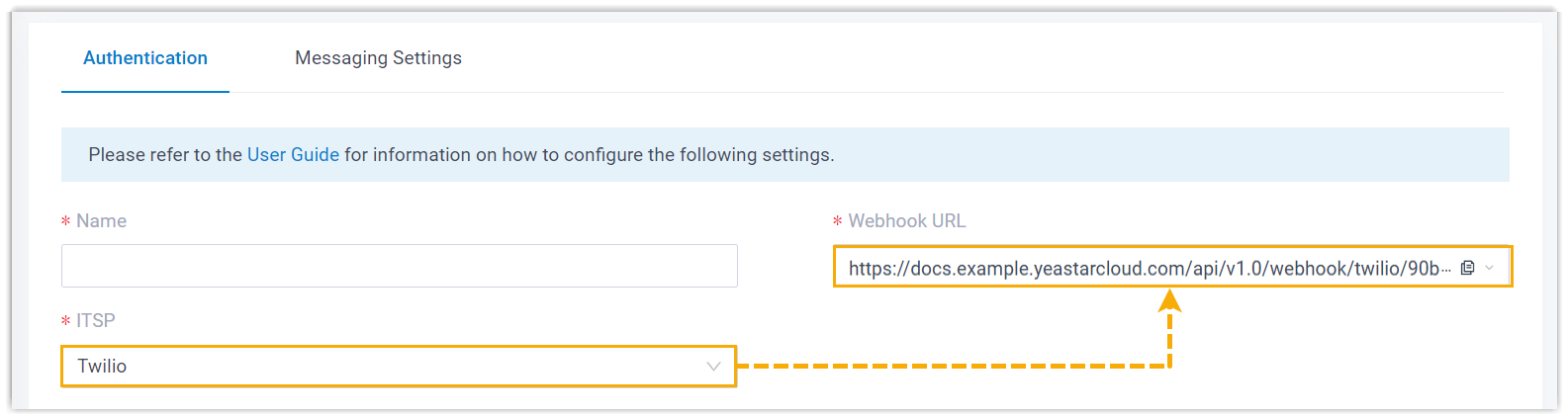Viewport: 1568px width, 415px height.
Task: Click the Webhook URL field label
Action: (x=906, y=221)
